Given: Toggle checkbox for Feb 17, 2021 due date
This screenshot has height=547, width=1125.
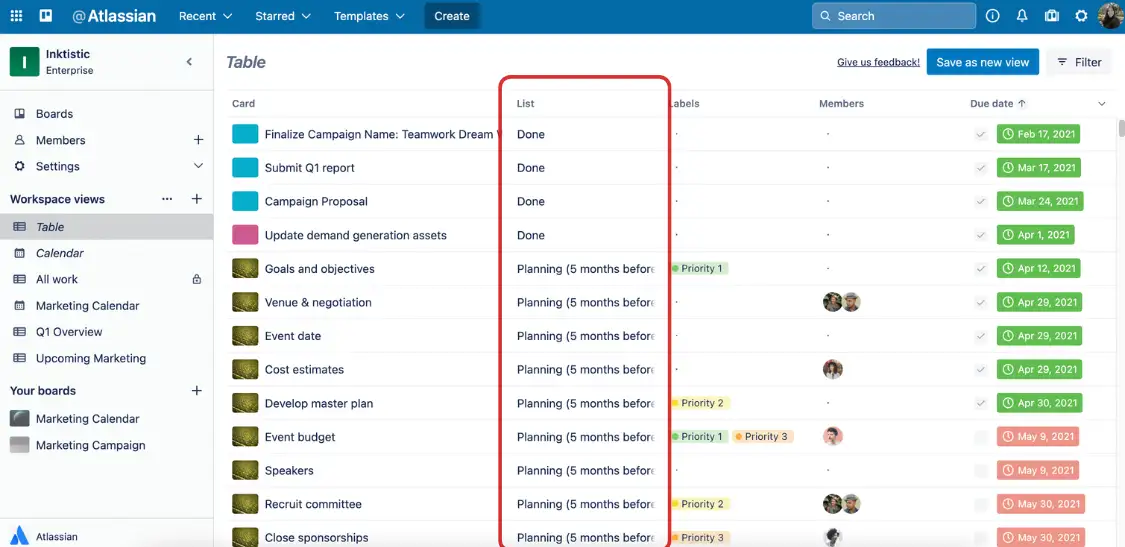Looking at the screenshot, I should 981,135.
